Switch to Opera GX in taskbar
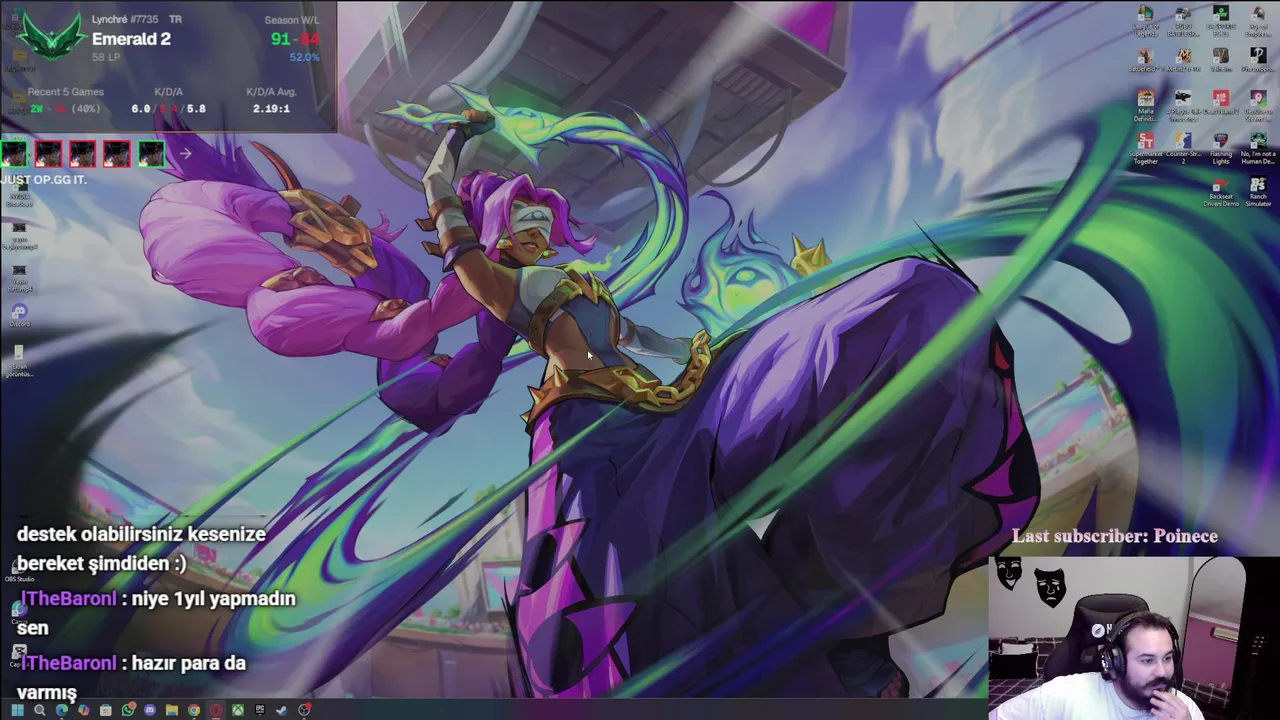 [215, 710]
